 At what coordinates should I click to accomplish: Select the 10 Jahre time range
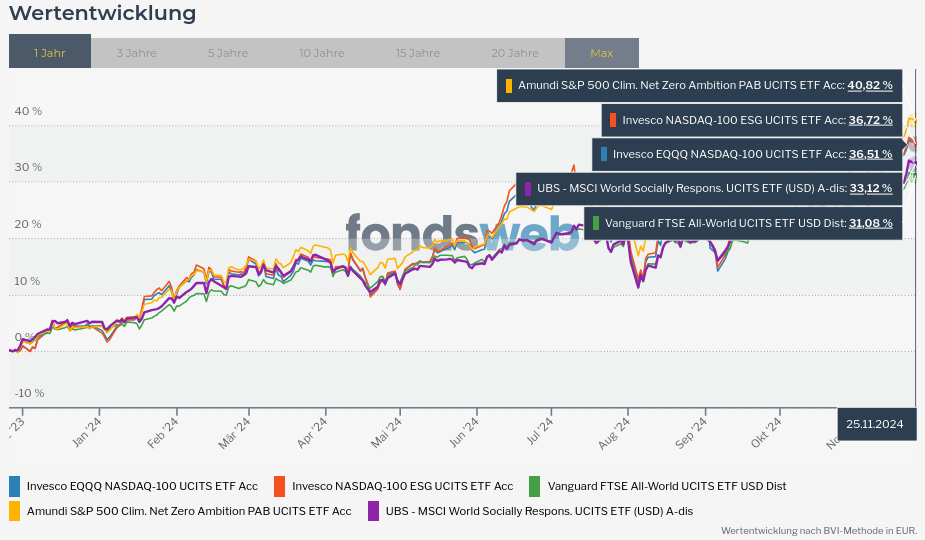click(x=321, y=53)
